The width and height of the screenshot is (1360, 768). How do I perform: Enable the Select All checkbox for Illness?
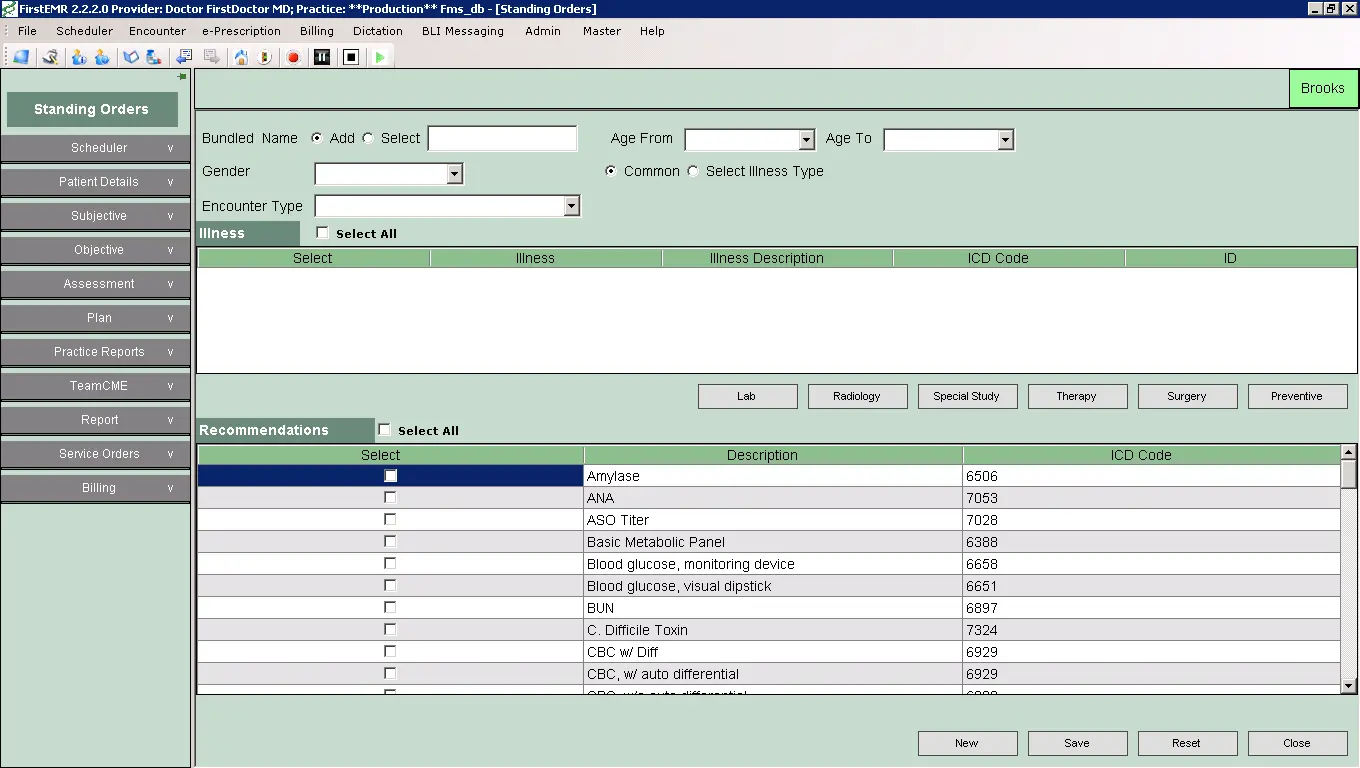pos(322,233)
